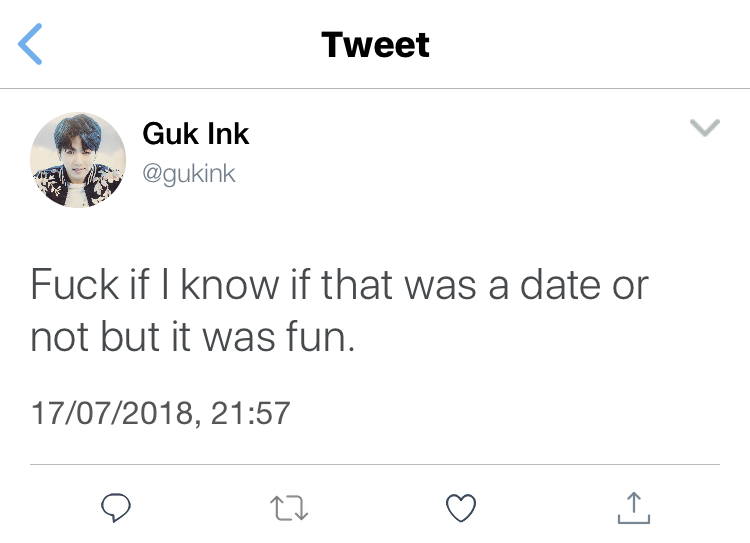Open Guk Ink's profile picture

pyautogui.click(x=77, y=159)
